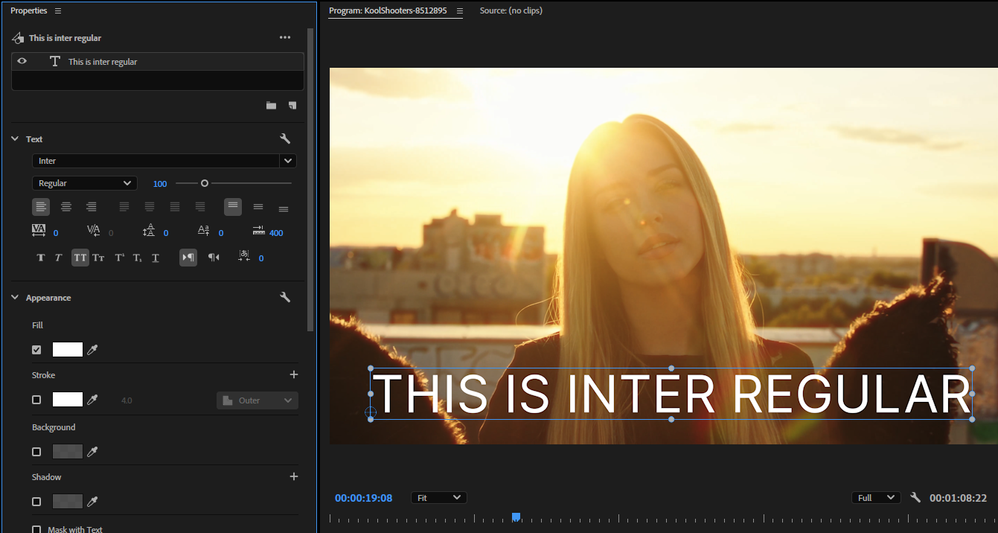The height and width of the screenshot is (533, 998).
Task: Open the Properties panel menu
Action: click(58, 11)
